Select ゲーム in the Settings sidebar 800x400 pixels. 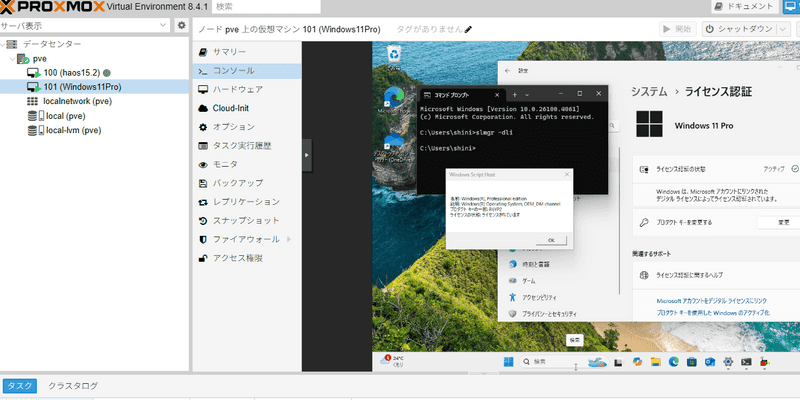529,281
